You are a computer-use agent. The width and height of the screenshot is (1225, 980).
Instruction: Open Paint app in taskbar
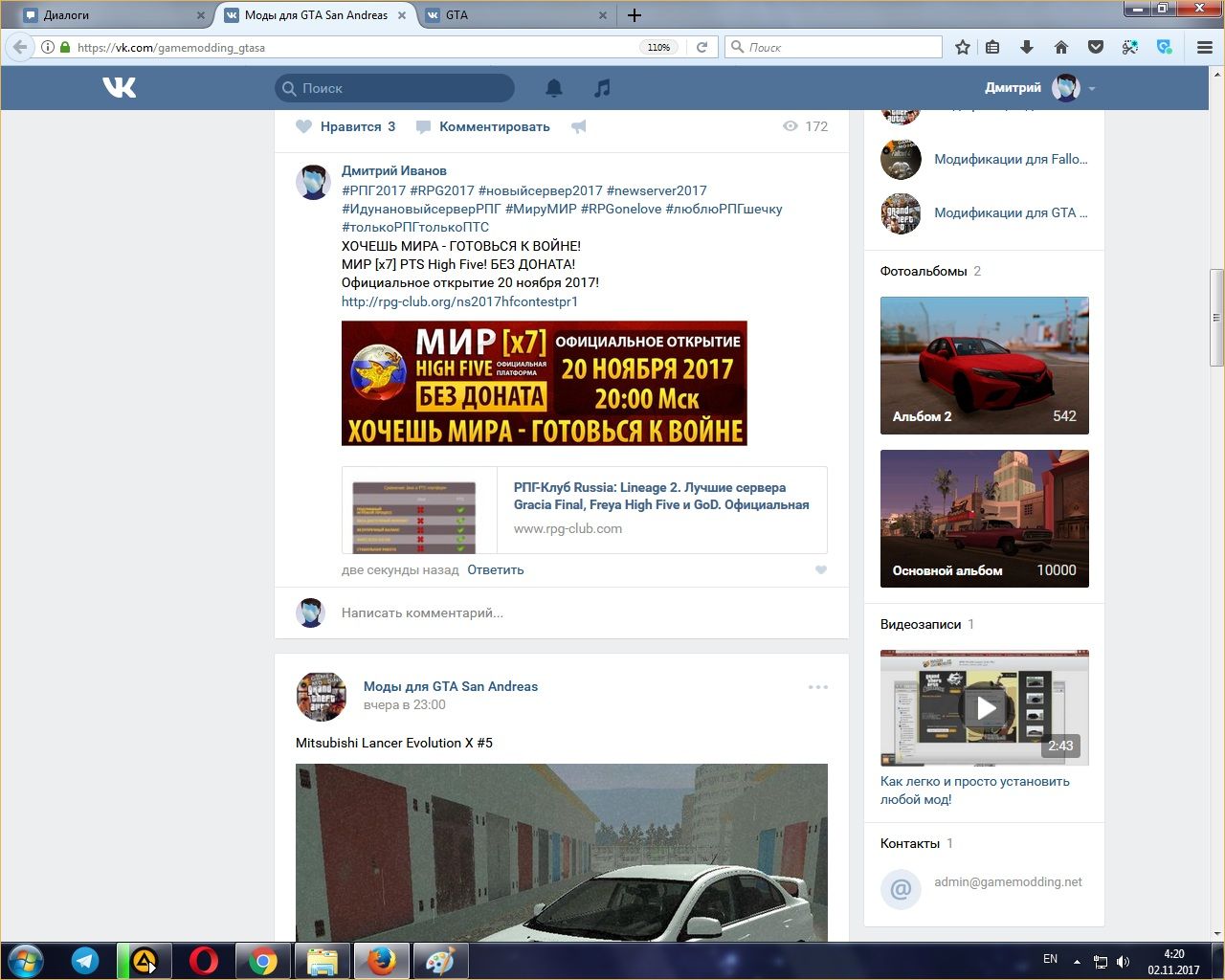click(x=439, y=961)
